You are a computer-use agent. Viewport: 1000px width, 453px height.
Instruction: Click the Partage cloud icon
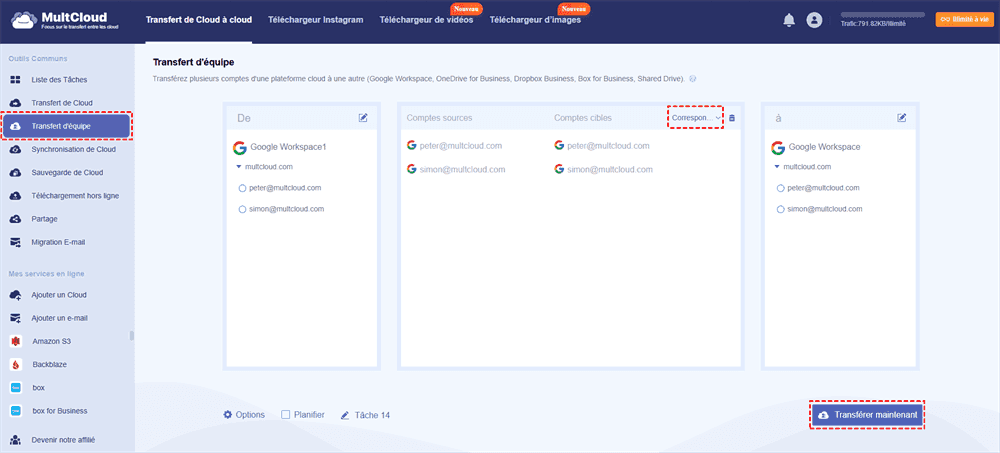pos(15,219)
